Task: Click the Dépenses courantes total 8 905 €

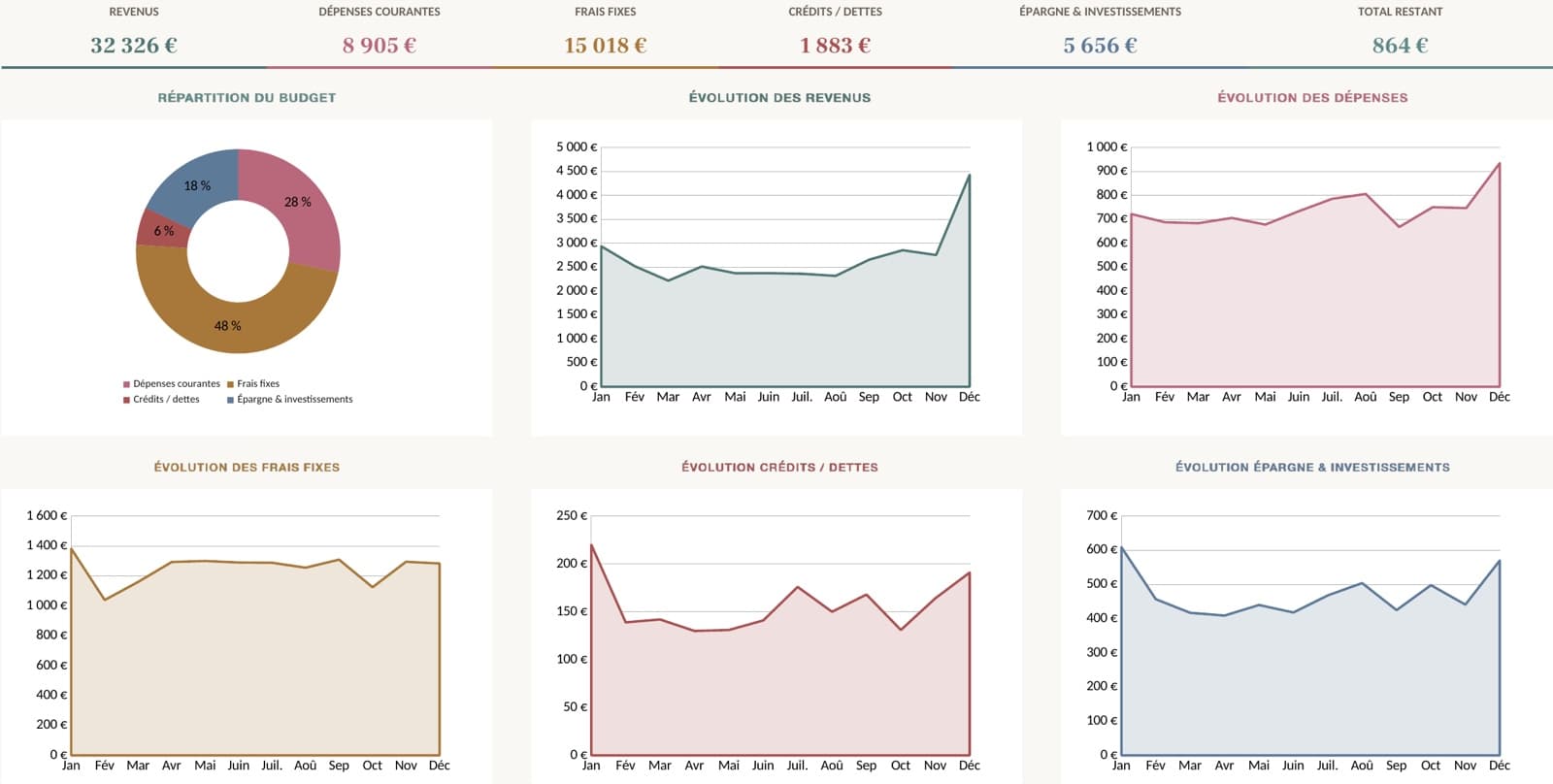Action: click(x=380, y=46)
